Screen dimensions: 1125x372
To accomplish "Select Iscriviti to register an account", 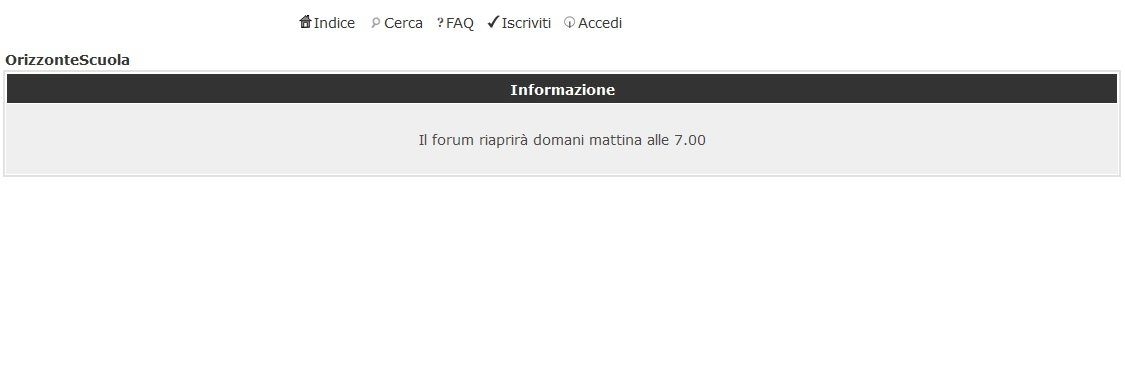I will (526, 23).
